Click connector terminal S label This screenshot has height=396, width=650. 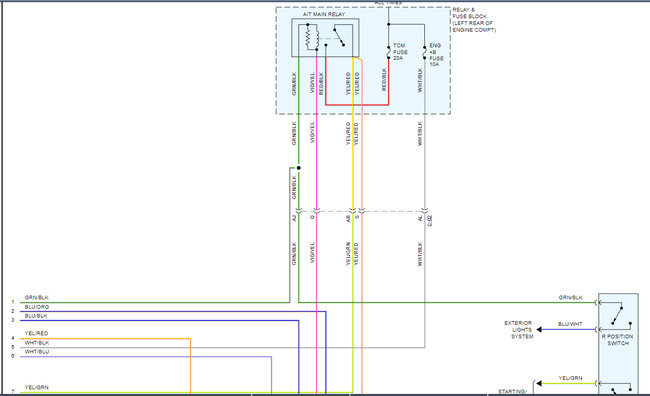click(x=357, y=217)
